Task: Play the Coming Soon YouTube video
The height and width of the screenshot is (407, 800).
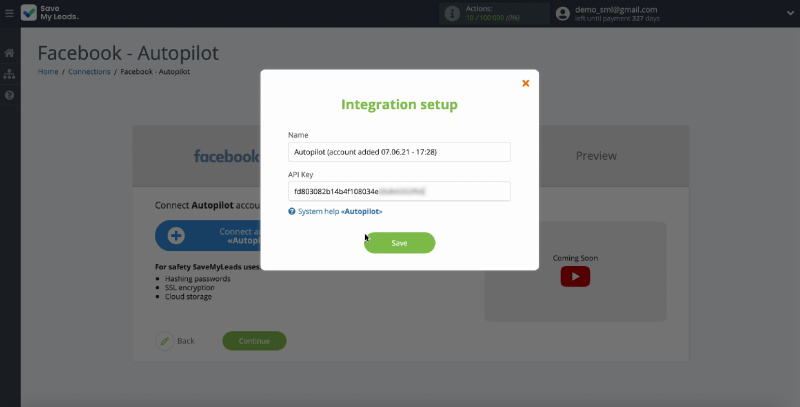Action: pos(575,277)
